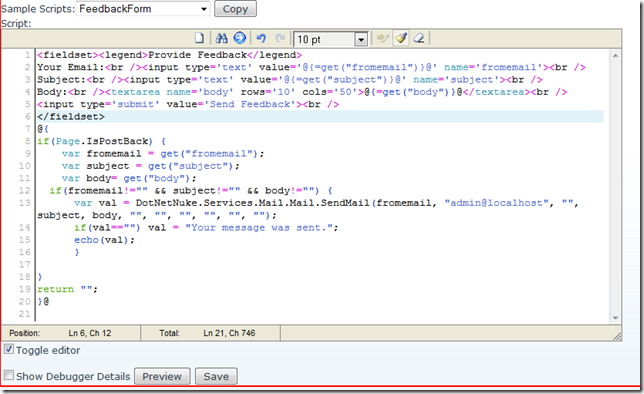Click 'DotNetNuke.Services.Mail.Mail.SendMail' call
Image resolution: width=644 pixels, height=394 pixels.
tap(253, 203)
